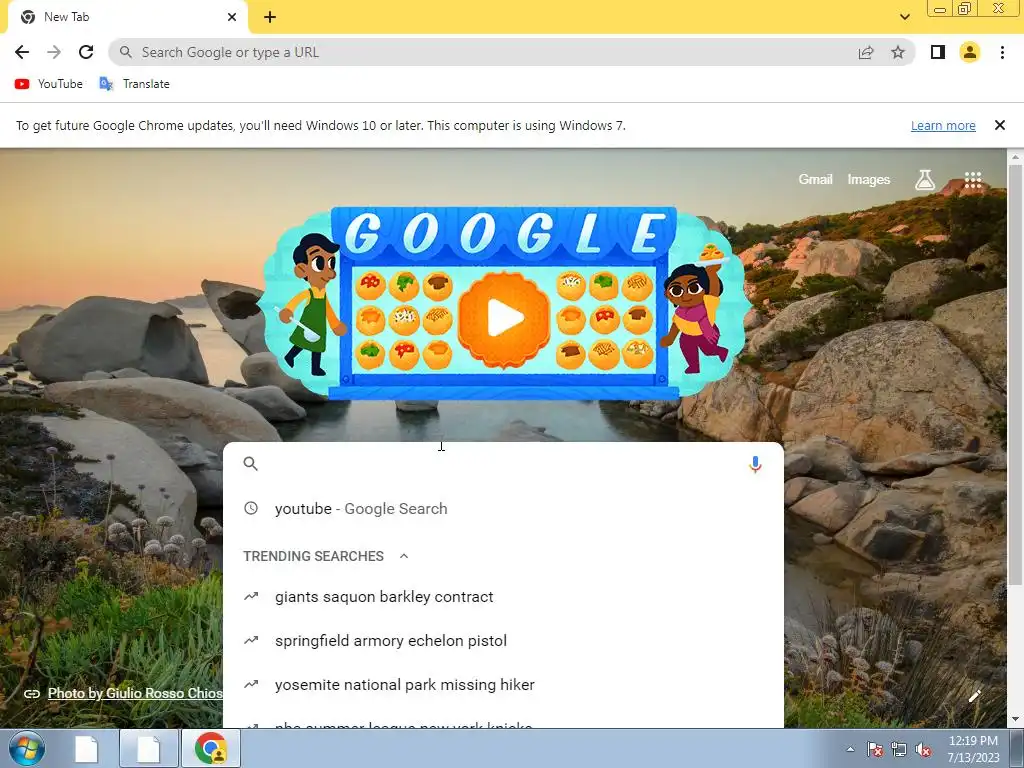The width and height of the screenshot is (1024, 768).
Task: Open Chrome three-dot menu
Action: pos(1002,52)
